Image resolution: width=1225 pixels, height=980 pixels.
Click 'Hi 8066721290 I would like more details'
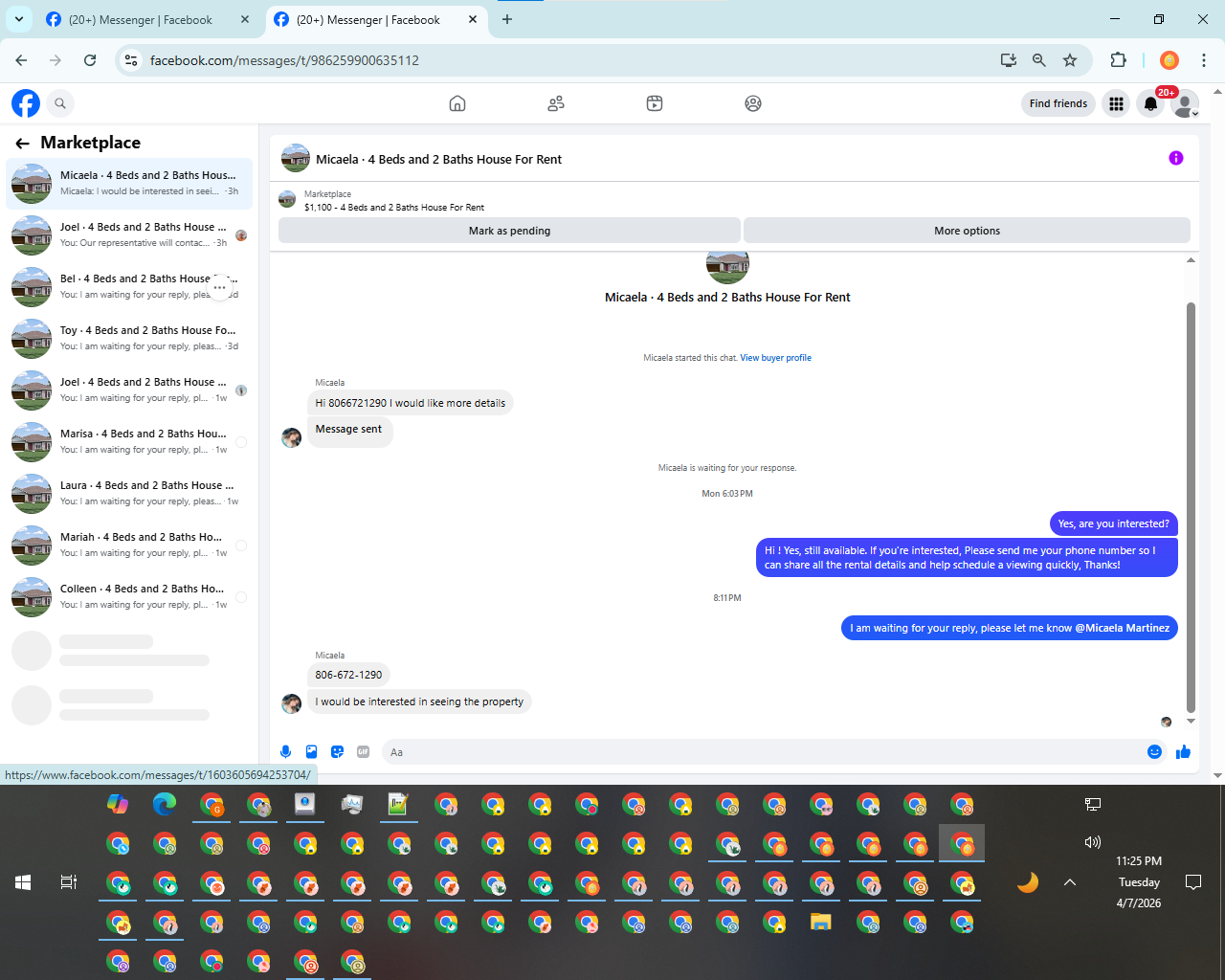(411, 403)
